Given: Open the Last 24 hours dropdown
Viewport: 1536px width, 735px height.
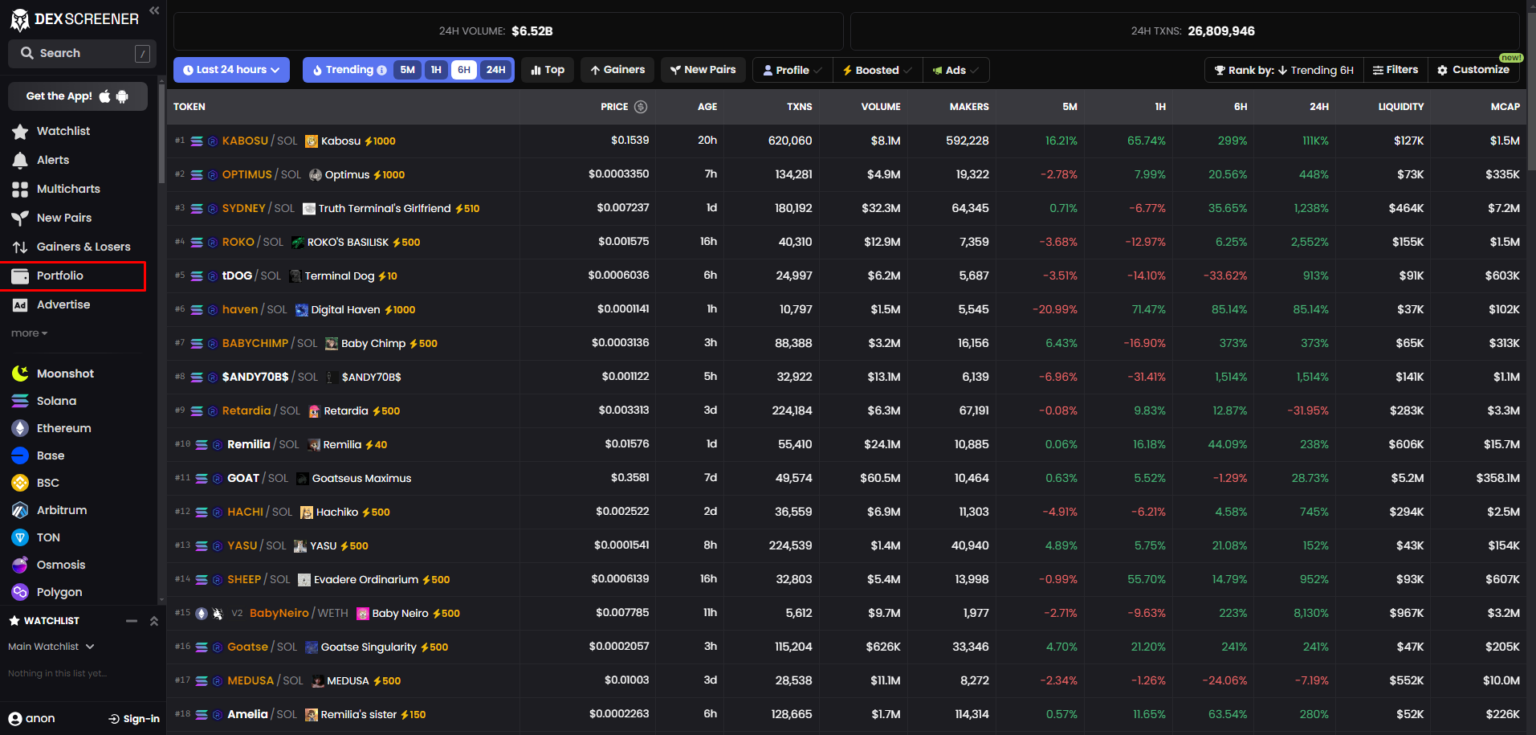Looking at the screenshot, I should click(x=231, y=70).
